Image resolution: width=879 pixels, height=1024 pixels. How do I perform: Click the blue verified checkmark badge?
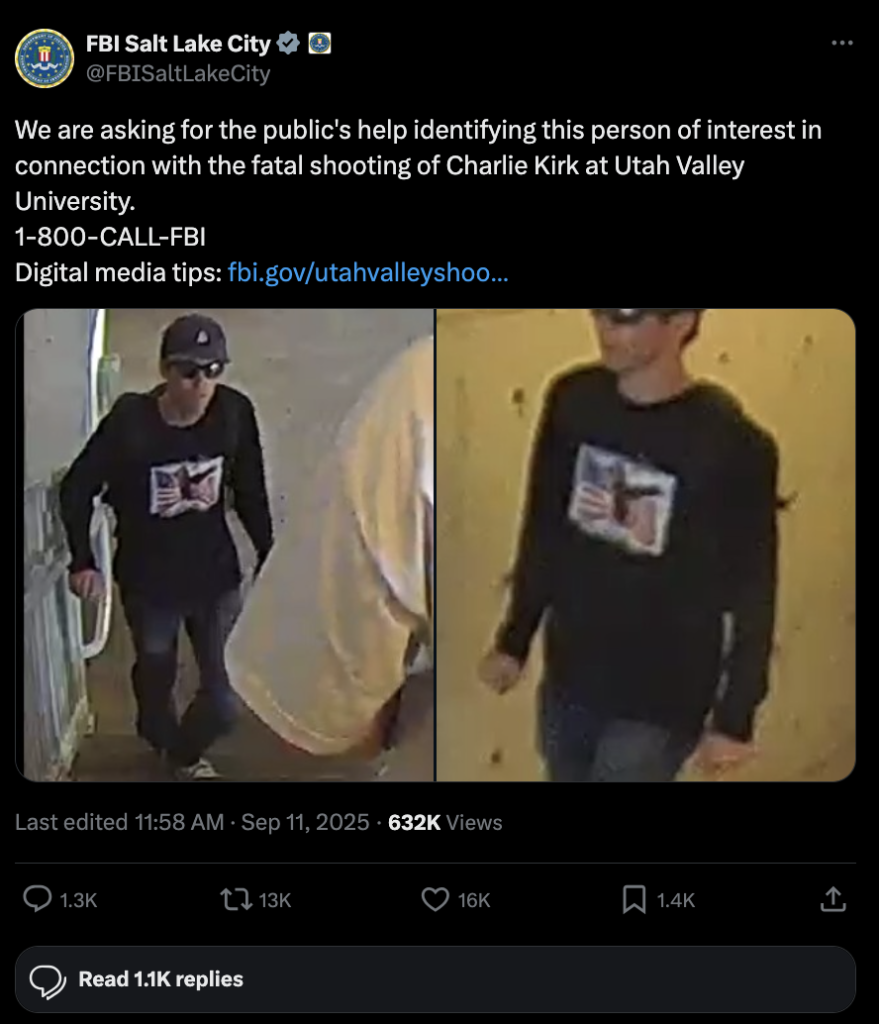pos(288,44)
